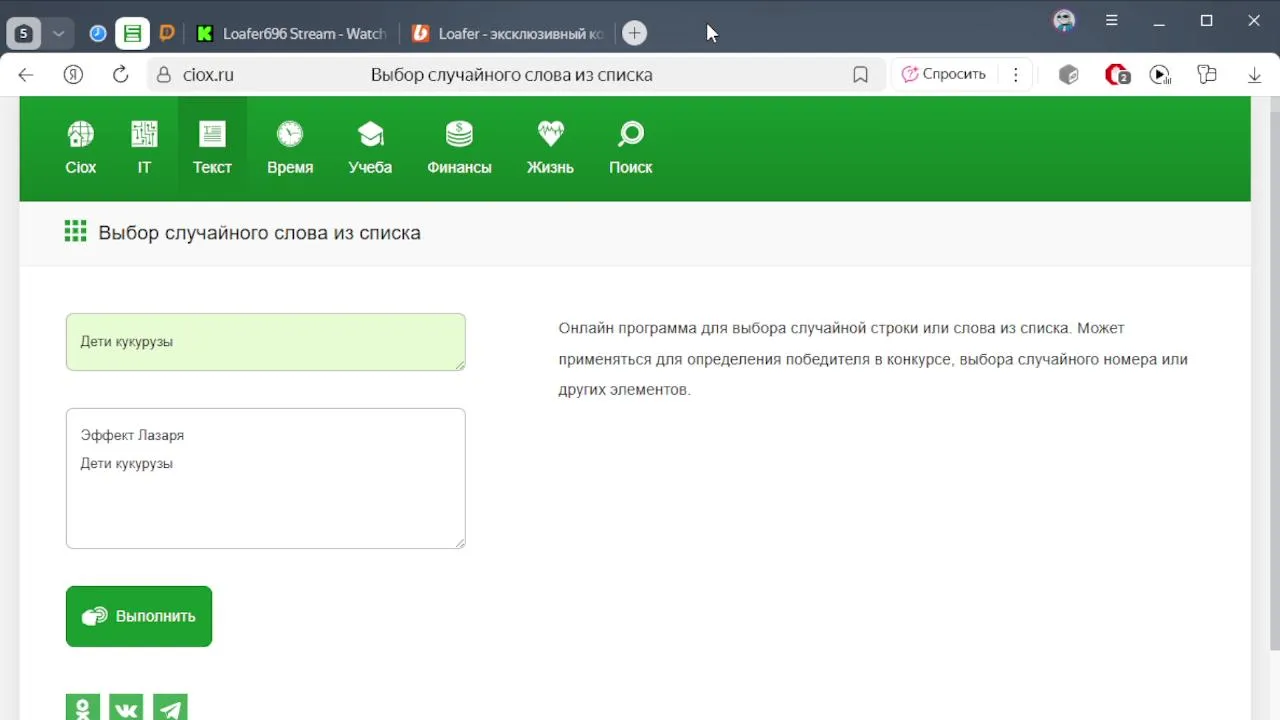Open the Жизнь category with heart icon
Image resolution: width=1280 pixels, height=720 pixels.
[550, 148]
